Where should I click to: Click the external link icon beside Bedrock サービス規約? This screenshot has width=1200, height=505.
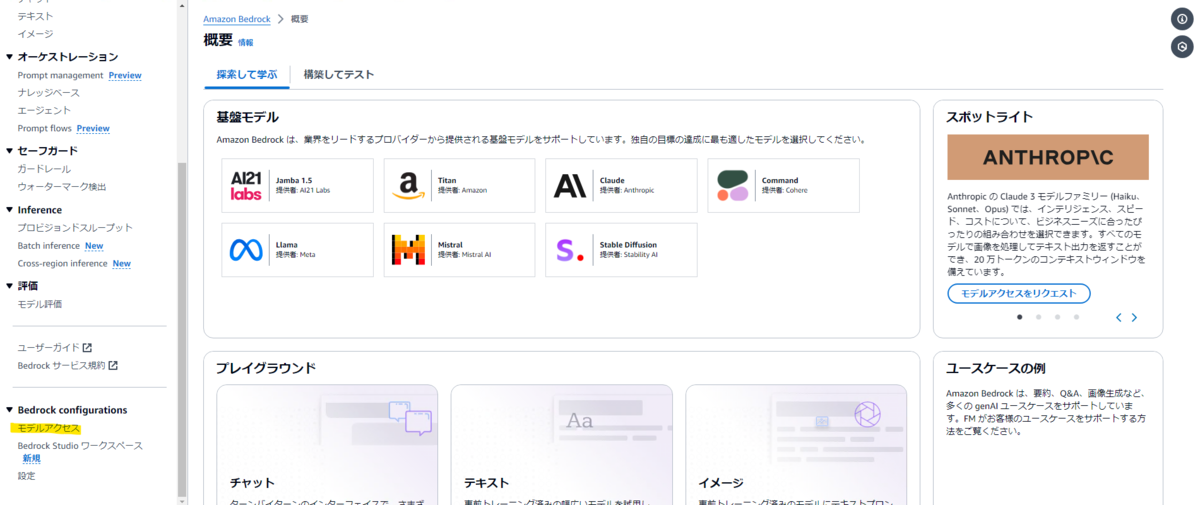113,365
